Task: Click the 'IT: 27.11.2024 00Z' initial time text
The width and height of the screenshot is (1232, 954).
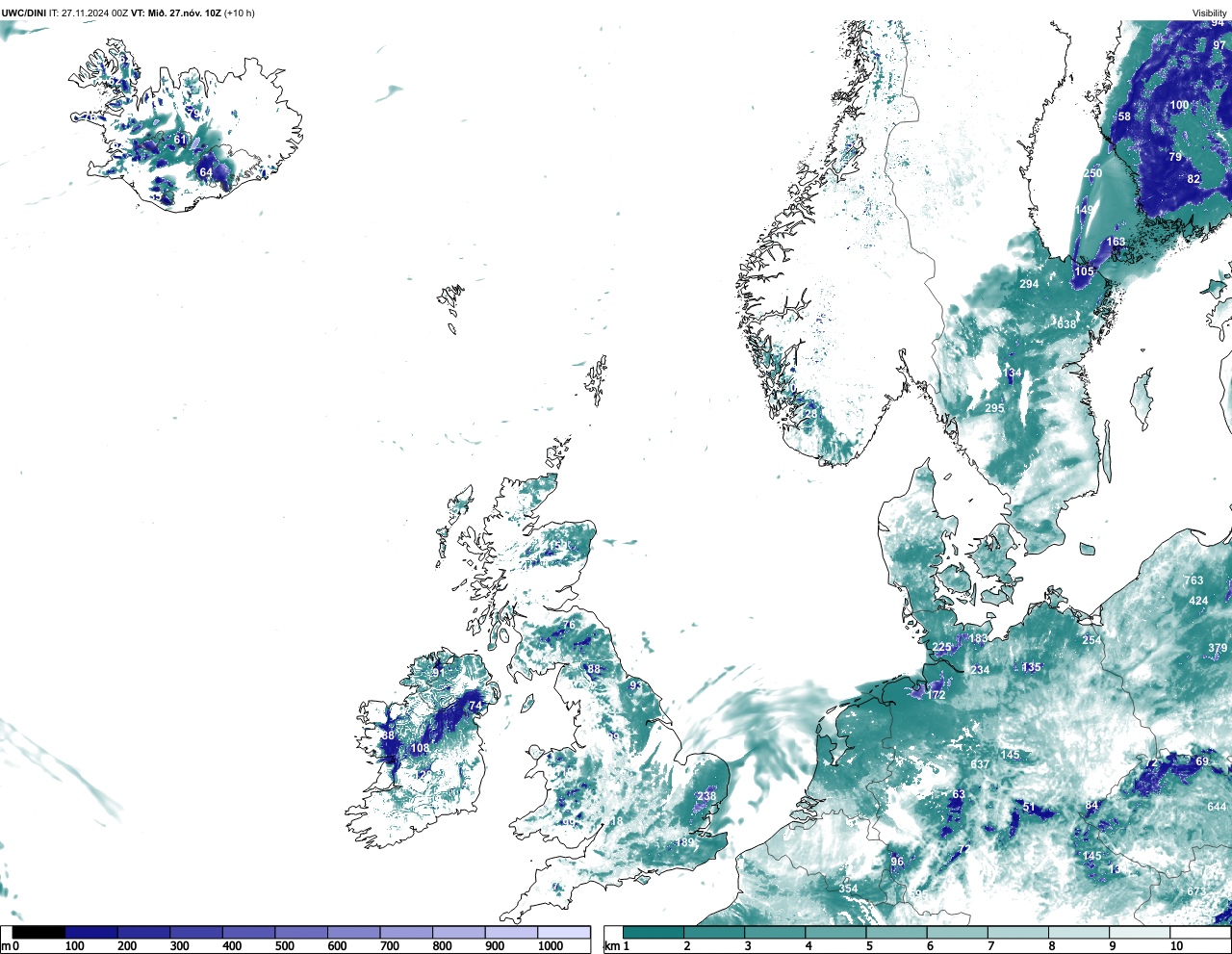Action: 89,13
